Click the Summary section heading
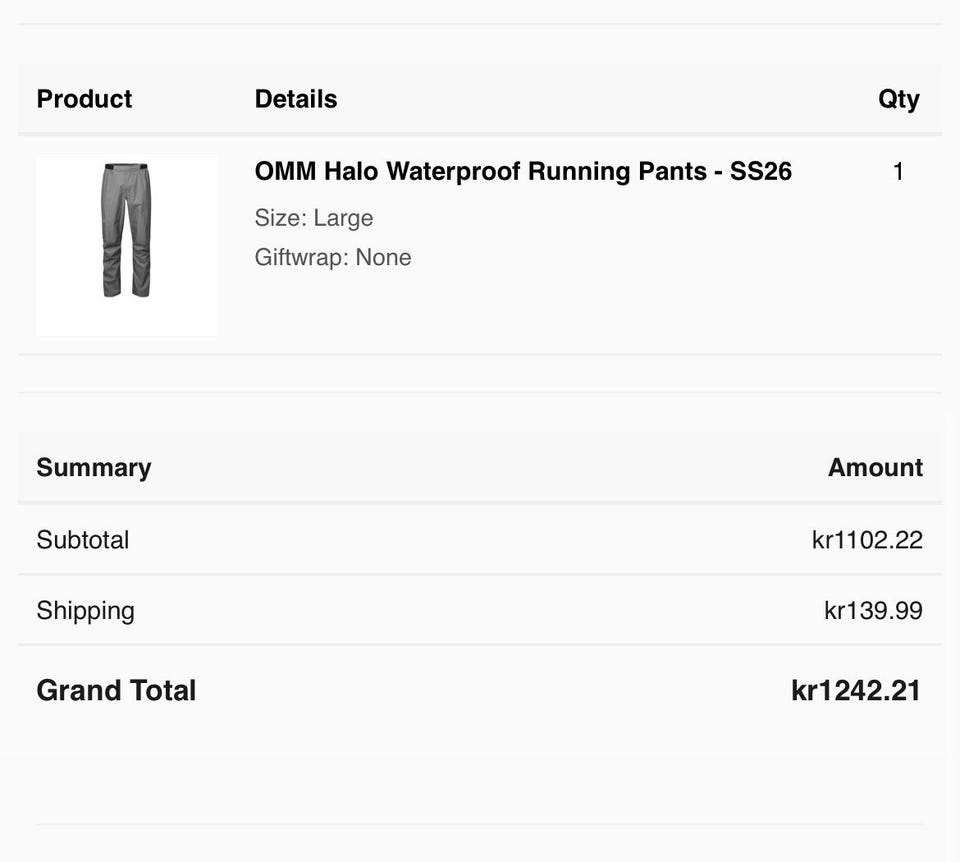 click(94, 468)
